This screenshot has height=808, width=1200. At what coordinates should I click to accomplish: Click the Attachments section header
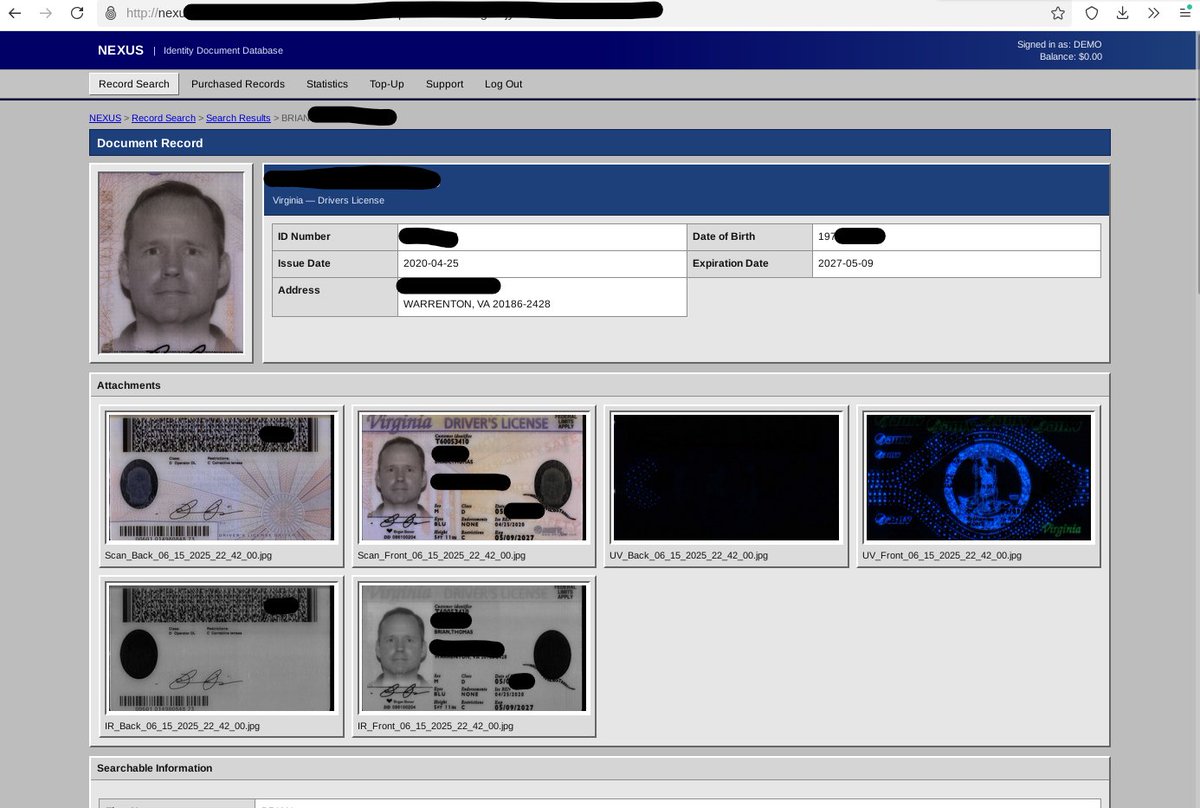(x=600, y=385)
